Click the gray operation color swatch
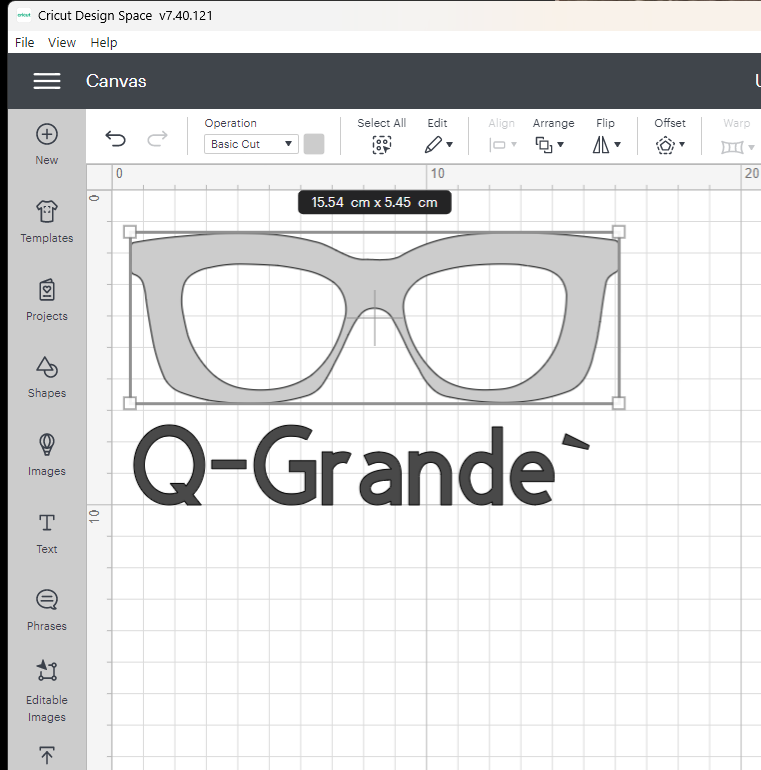 314,144
